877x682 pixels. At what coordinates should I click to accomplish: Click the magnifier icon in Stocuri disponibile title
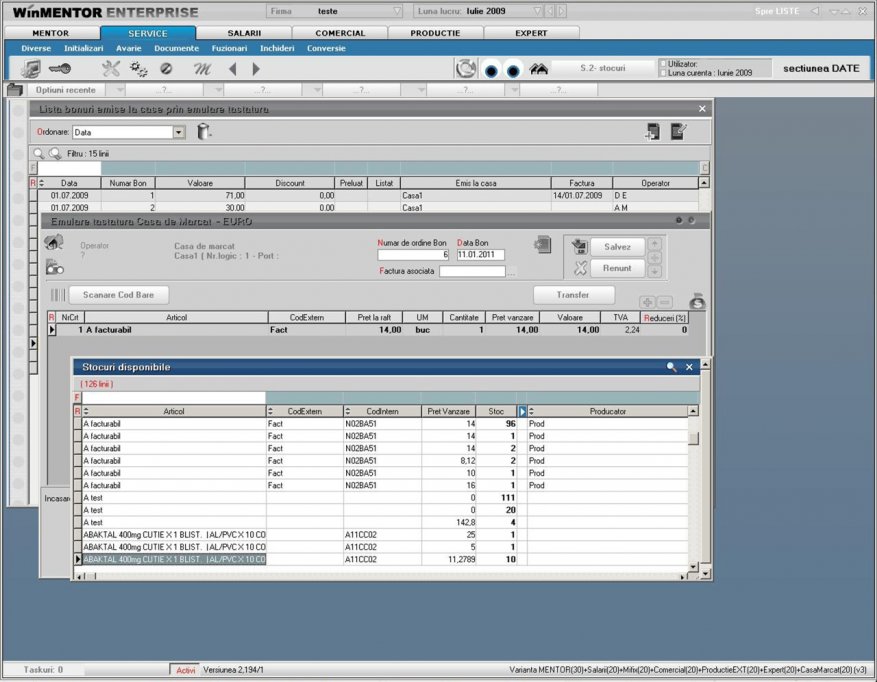[x=671, y=367]
